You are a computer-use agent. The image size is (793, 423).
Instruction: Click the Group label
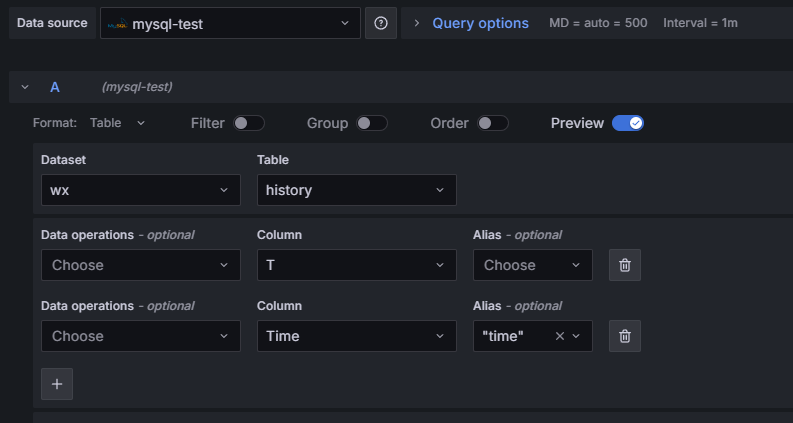327,123
